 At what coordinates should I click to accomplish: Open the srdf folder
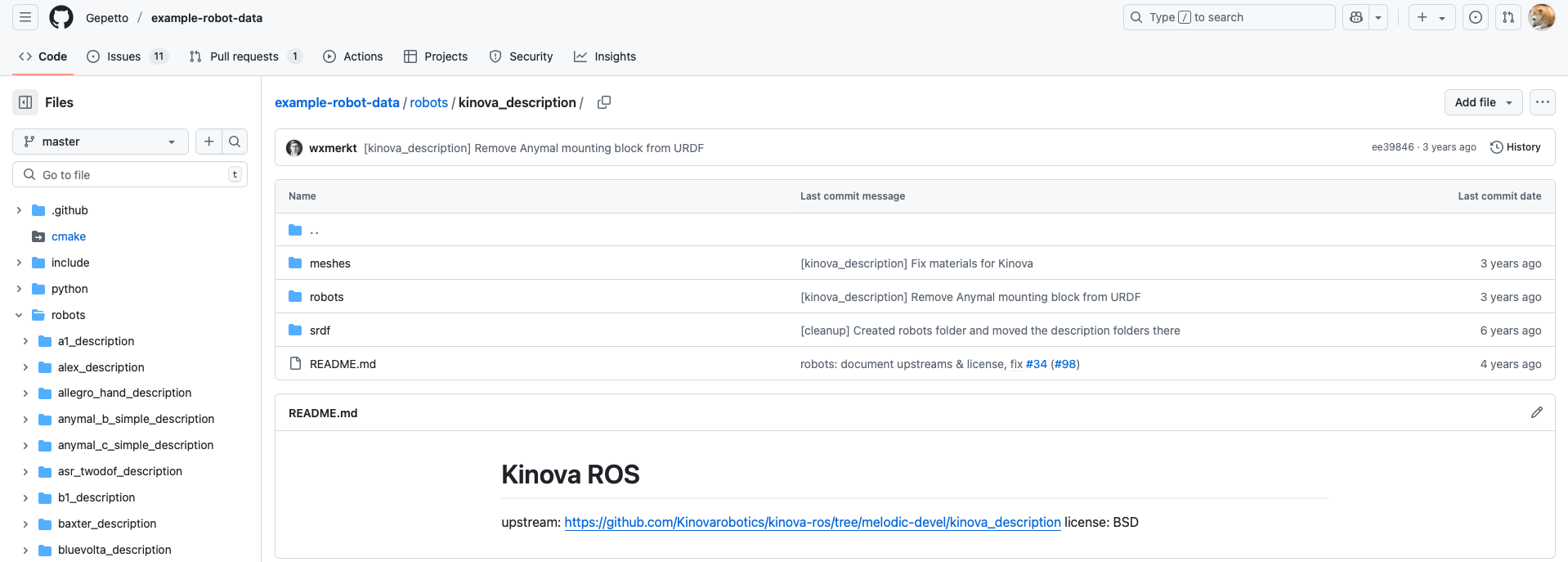[320, 330]
